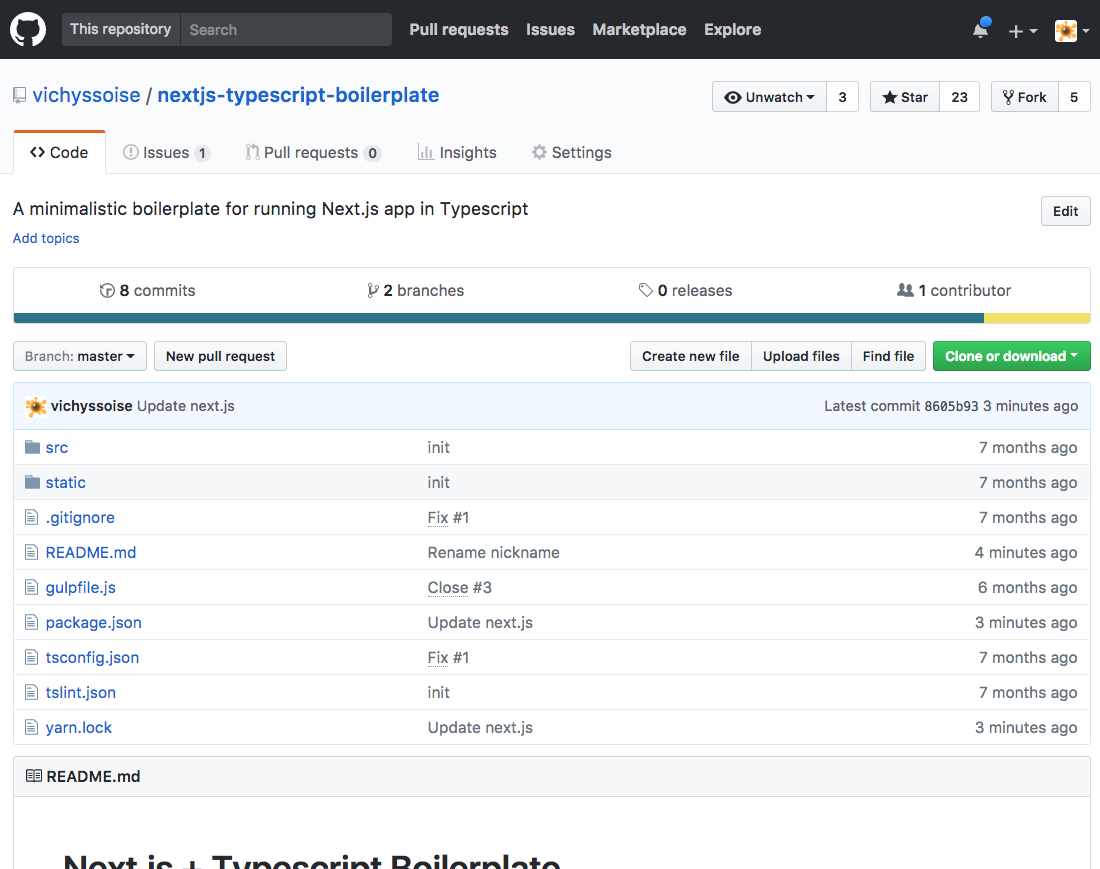Viewport: 1100px width, 869px height.
Task: Switch to the Issues tab
Action: click(166, 153)
